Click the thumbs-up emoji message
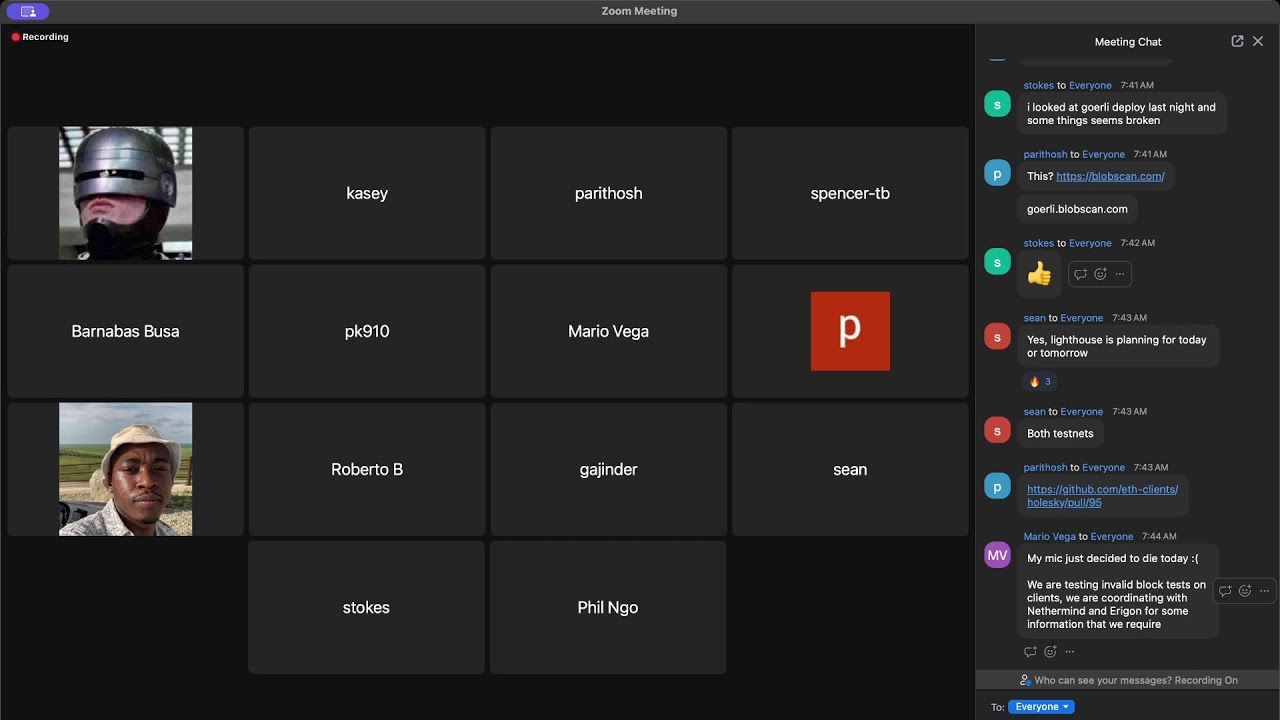Image resolution: width=1280 pixels, height=720 pixels. [x=1039, y=274]
